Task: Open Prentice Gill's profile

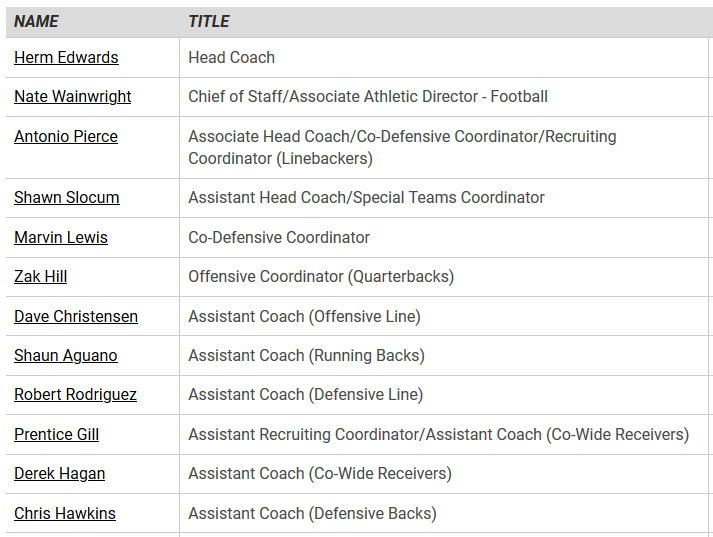Action: coord(56,435)
